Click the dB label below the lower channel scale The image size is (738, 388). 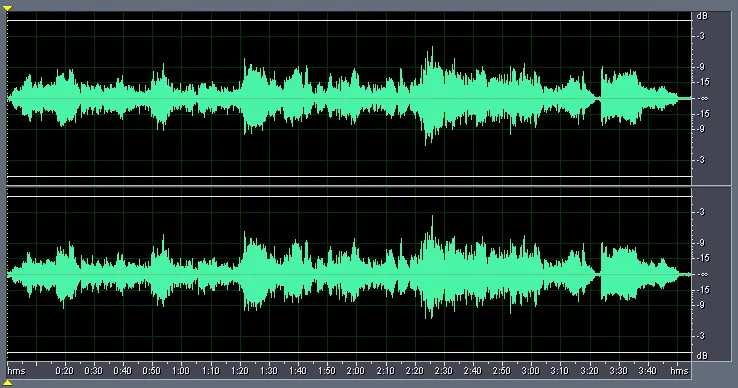(x=702, y=356)
